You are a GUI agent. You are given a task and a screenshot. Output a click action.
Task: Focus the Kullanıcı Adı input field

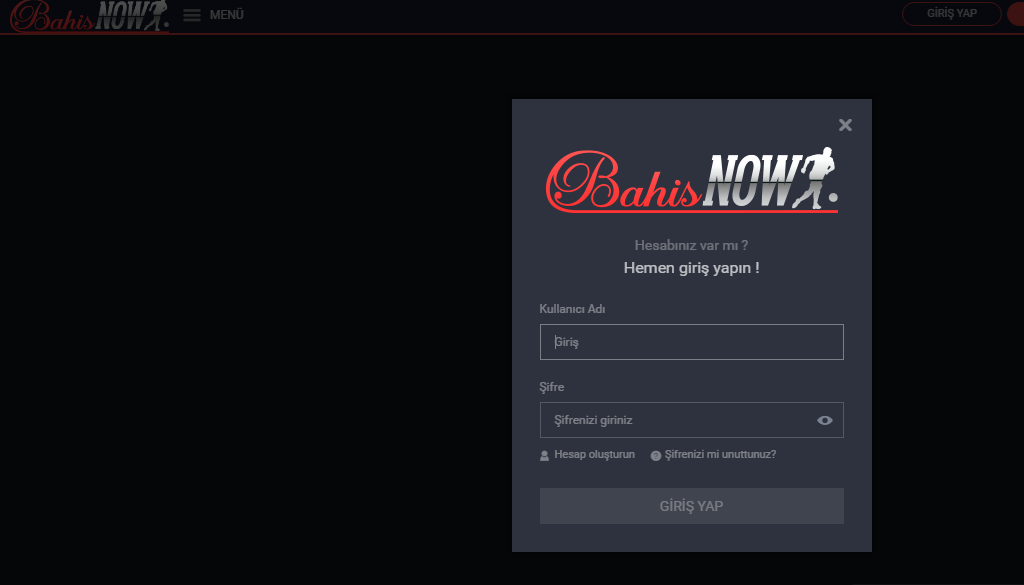(692, 342)
